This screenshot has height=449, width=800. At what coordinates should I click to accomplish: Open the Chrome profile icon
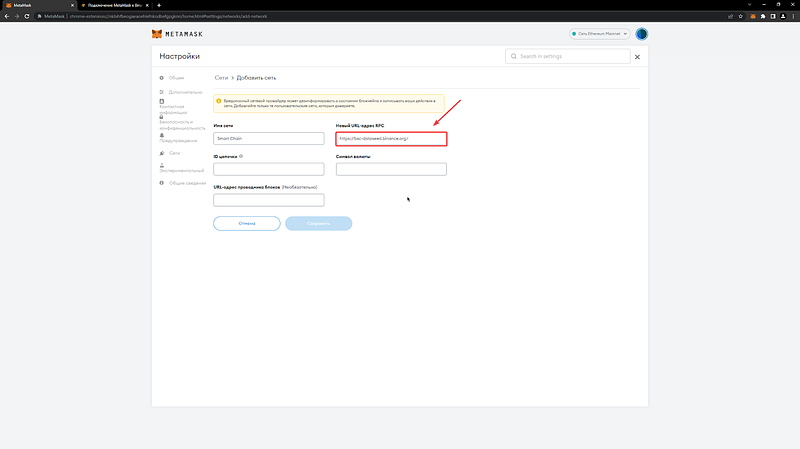[x=783, y=16]
